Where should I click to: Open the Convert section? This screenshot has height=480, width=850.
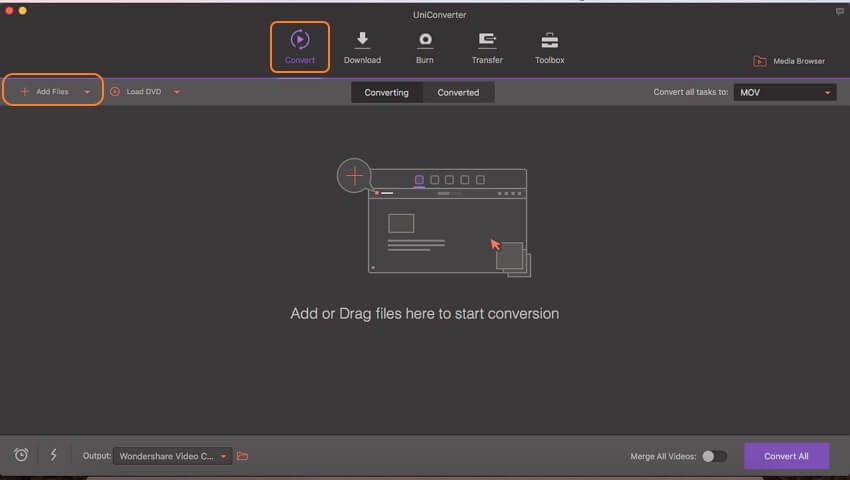[x=300, y=47]
